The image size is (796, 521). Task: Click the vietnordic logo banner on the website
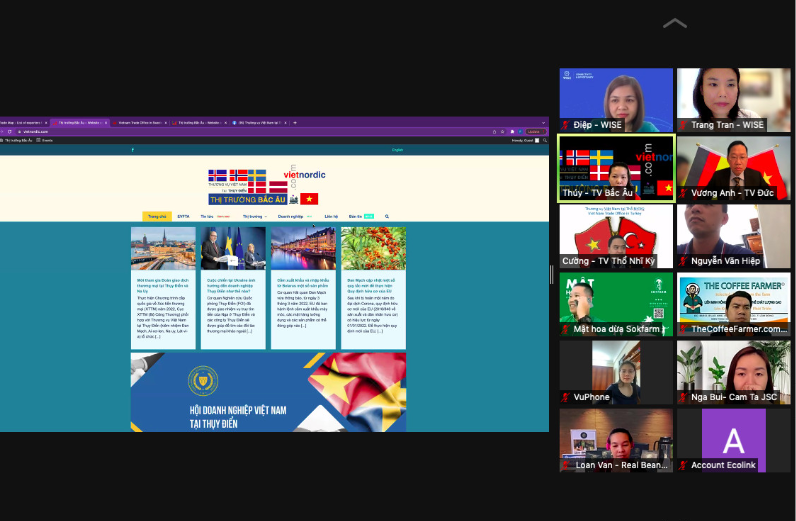[263, 187]
